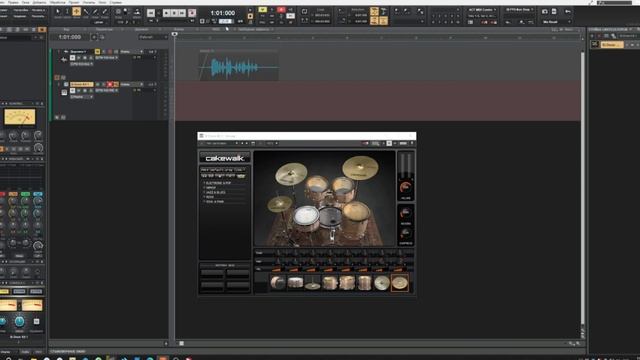Open drum track edit filter dropdown
This screenshot has width=640, height=360.
pos(131,84)
